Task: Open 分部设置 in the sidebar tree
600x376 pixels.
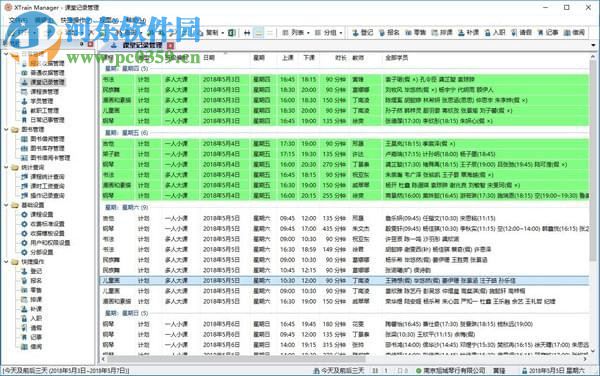Action: (x=42, y=252)
